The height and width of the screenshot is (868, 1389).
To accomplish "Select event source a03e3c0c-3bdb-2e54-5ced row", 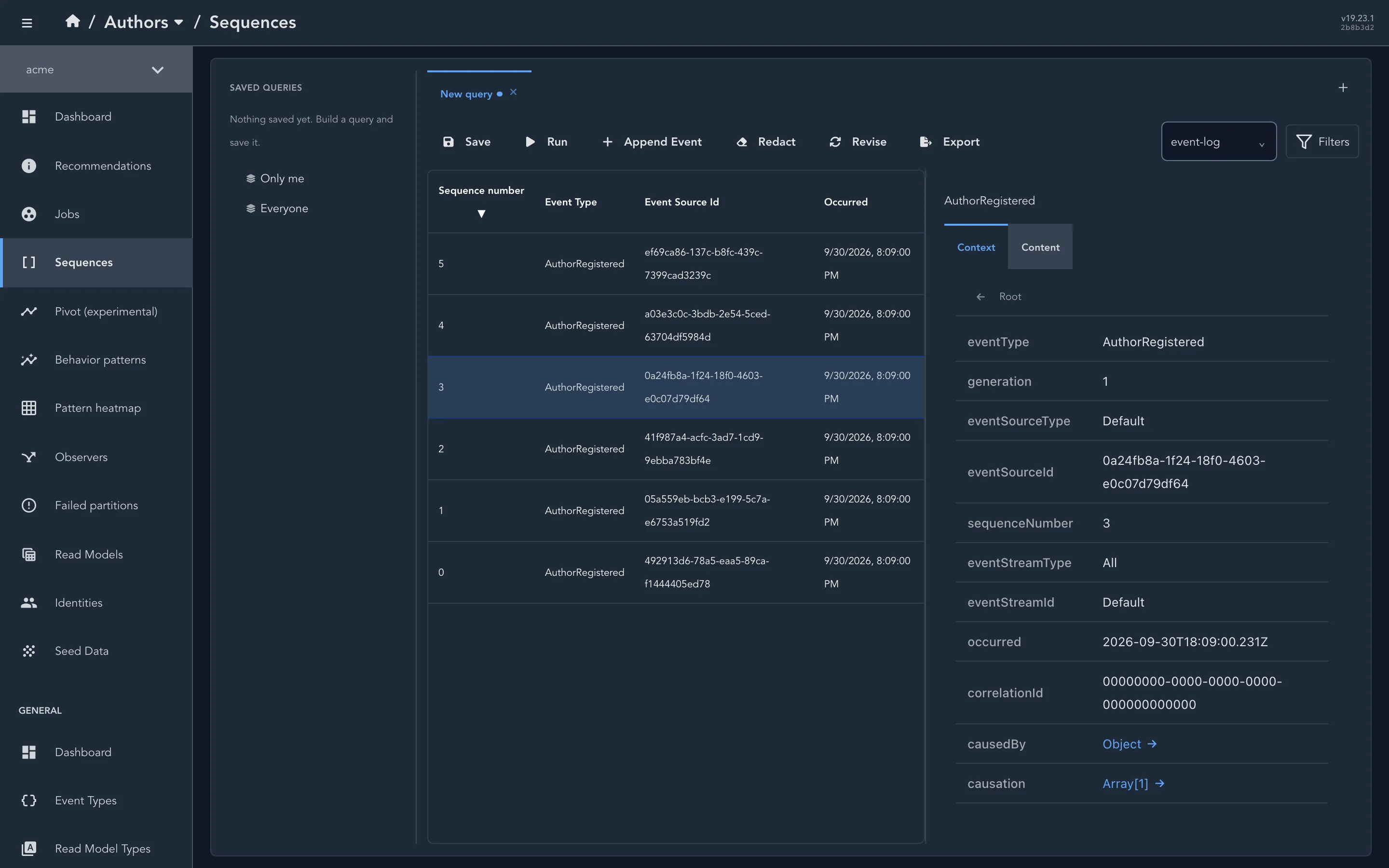I will point(676,325).
